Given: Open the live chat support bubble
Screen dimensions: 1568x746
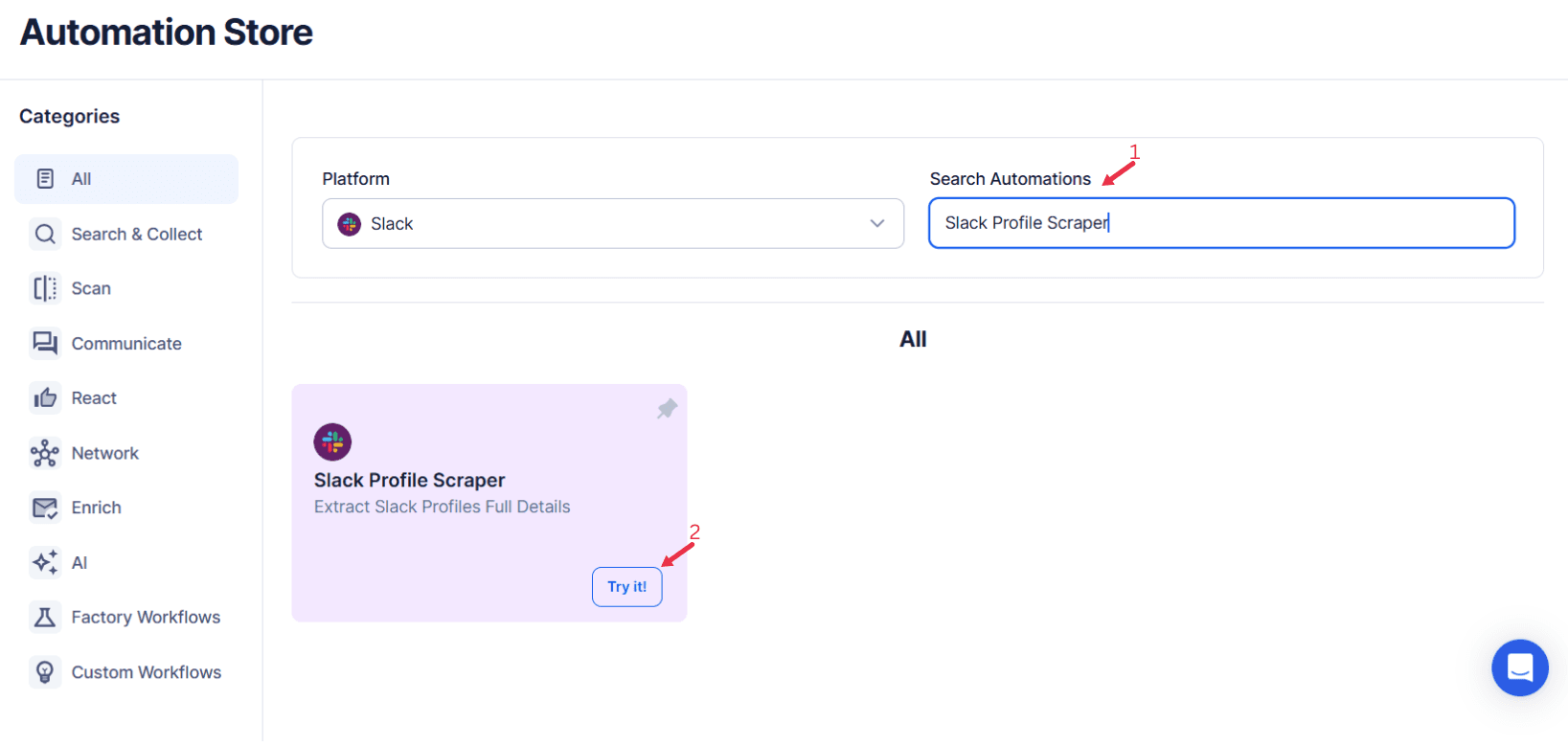Looking at the screenshot, I should coord(1519,667).
